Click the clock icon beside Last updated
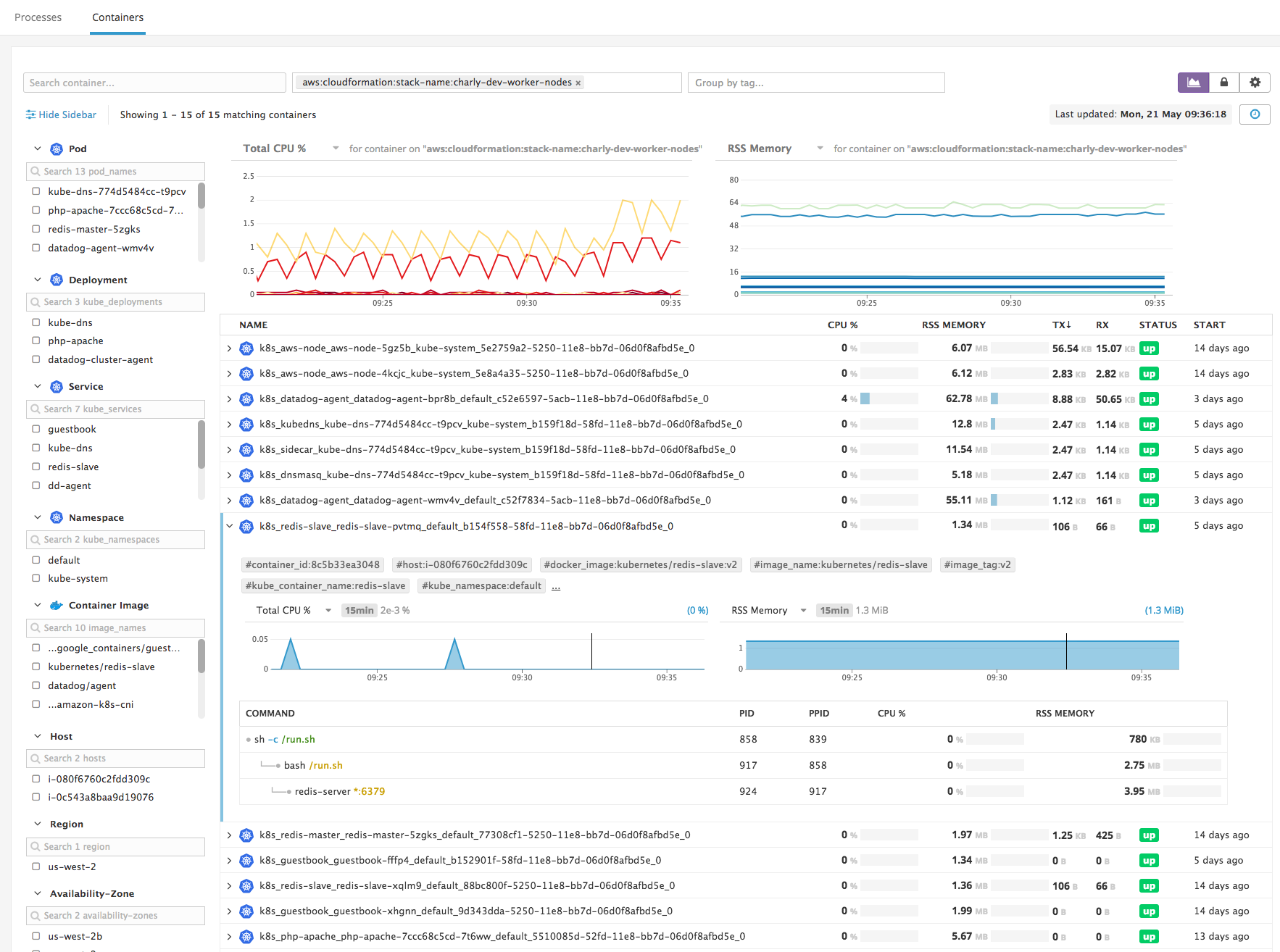This screenshot has width=1280, height=952. pyautogui.click(x=1255, y=114)
